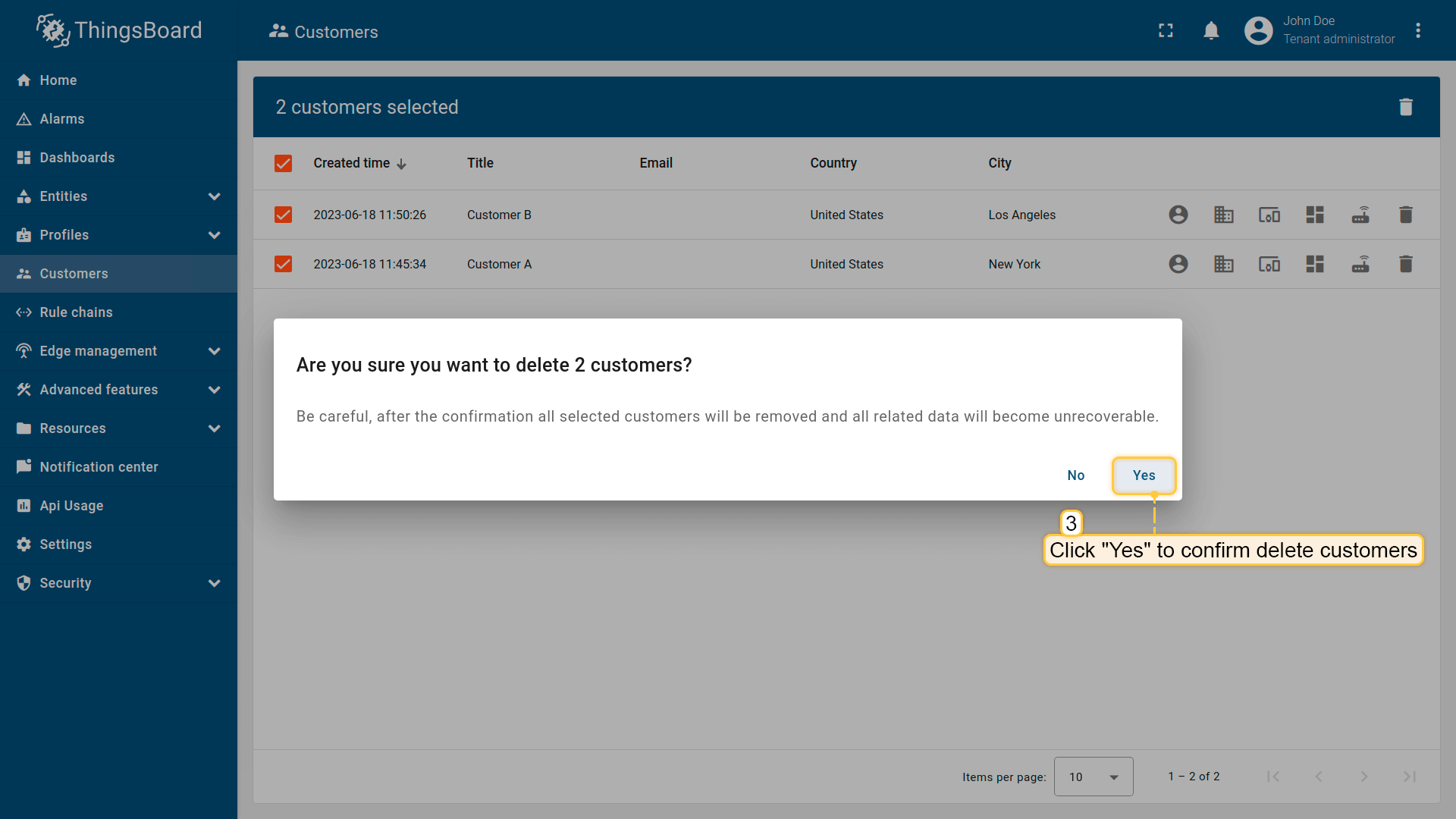Open items per page dropdown
Image resolution: width=1456 pixels, height=819 pixels.
pos(1093,777)
